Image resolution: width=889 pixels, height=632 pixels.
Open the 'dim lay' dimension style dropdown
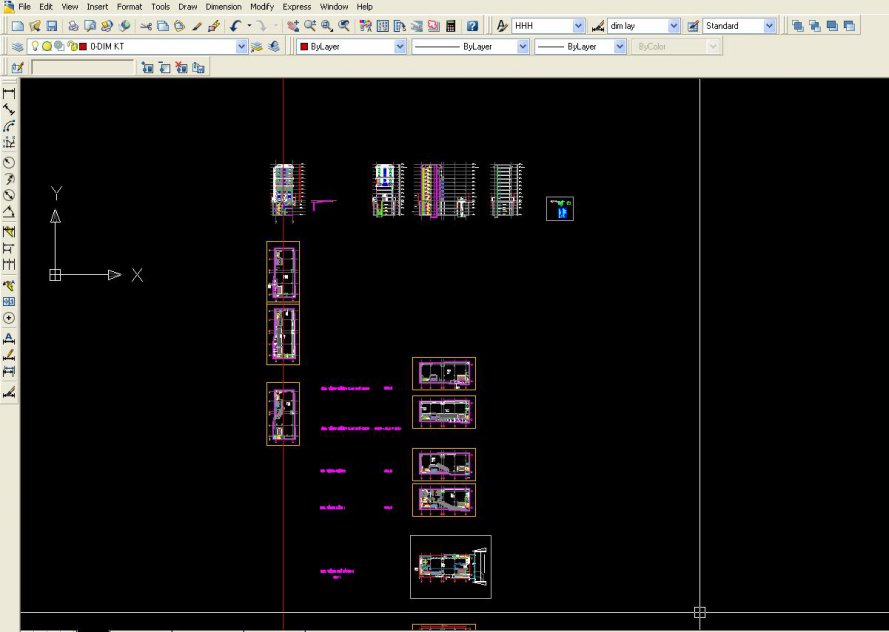[673, 26]
